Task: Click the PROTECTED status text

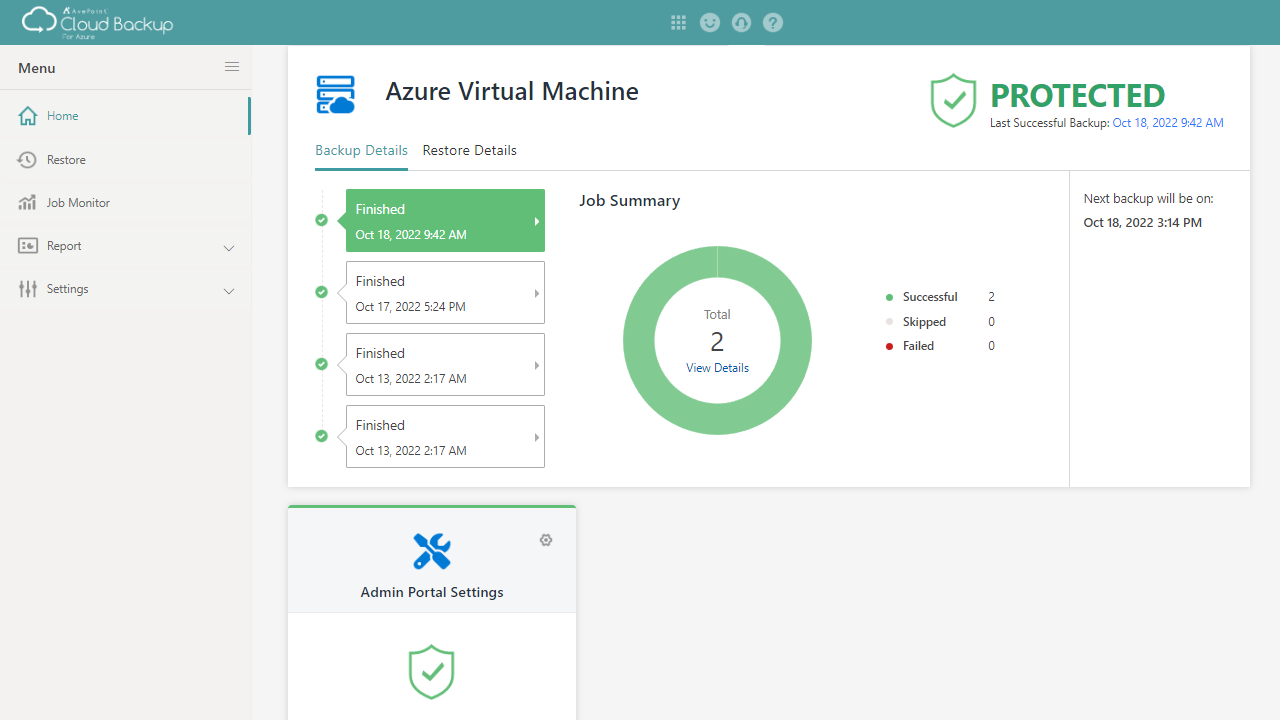Action: 1077,96
